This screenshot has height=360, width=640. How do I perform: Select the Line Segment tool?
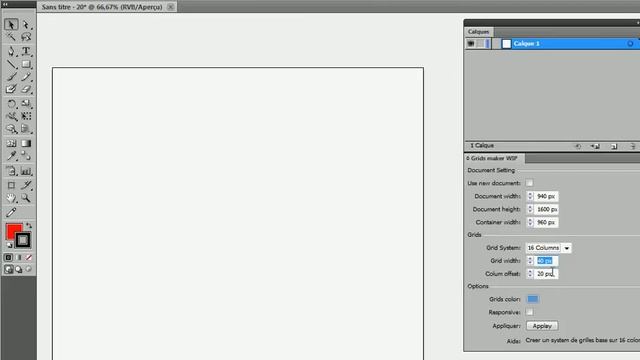pos(11,64)
